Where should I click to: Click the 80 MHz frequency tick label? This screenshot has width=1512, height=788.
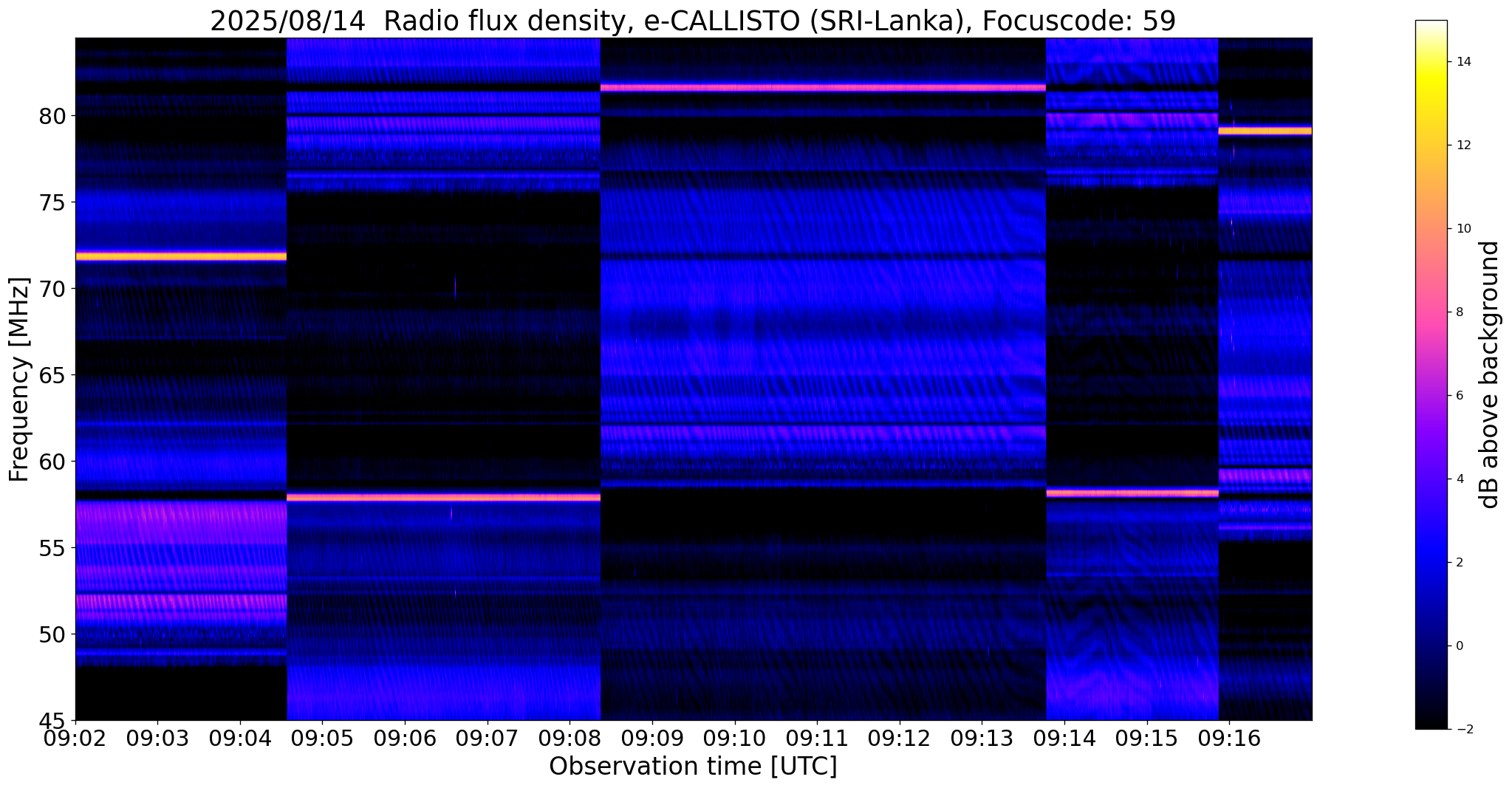click(52, 116)
